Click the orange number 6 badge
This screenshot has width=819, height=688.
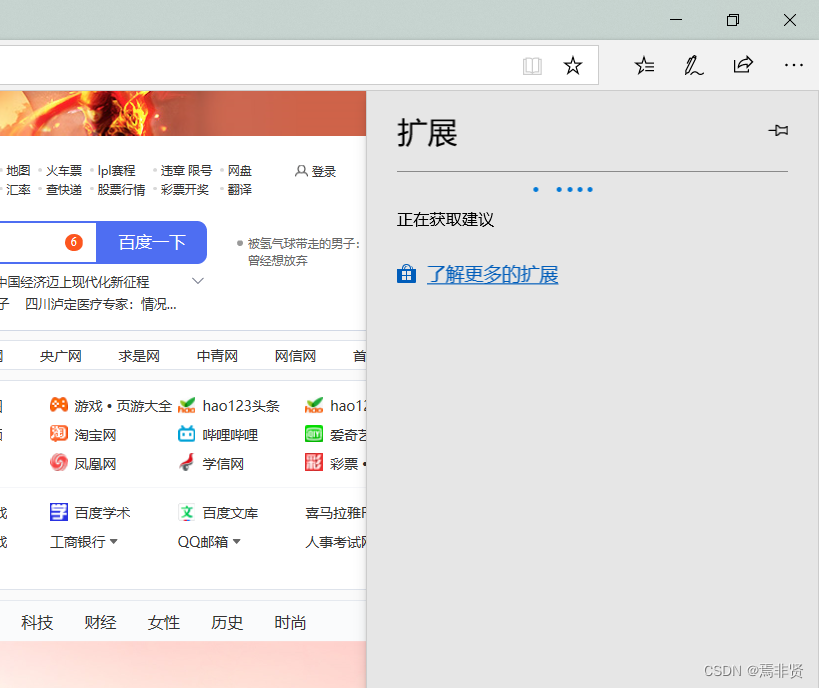pyautogui.click(x=74, y=242)
